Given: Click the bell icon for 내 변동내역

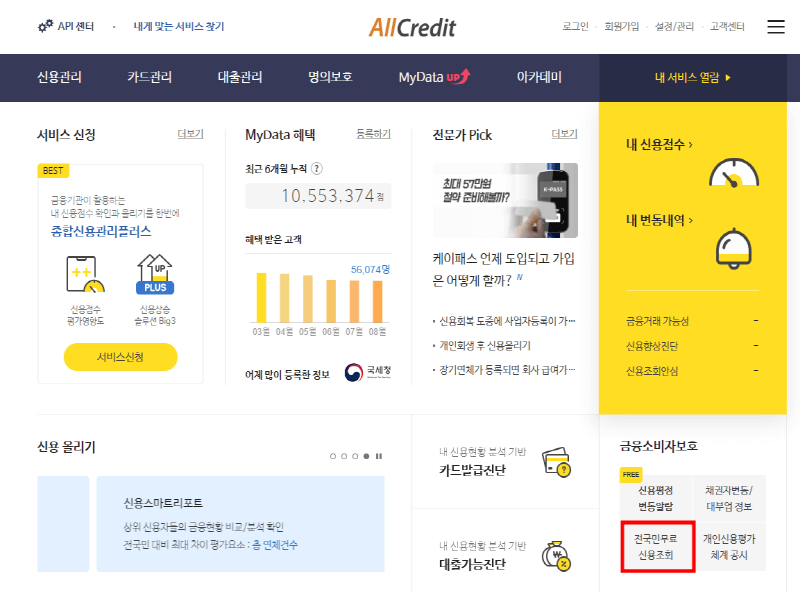Looking at the screenshot, I should click(734, 247).
